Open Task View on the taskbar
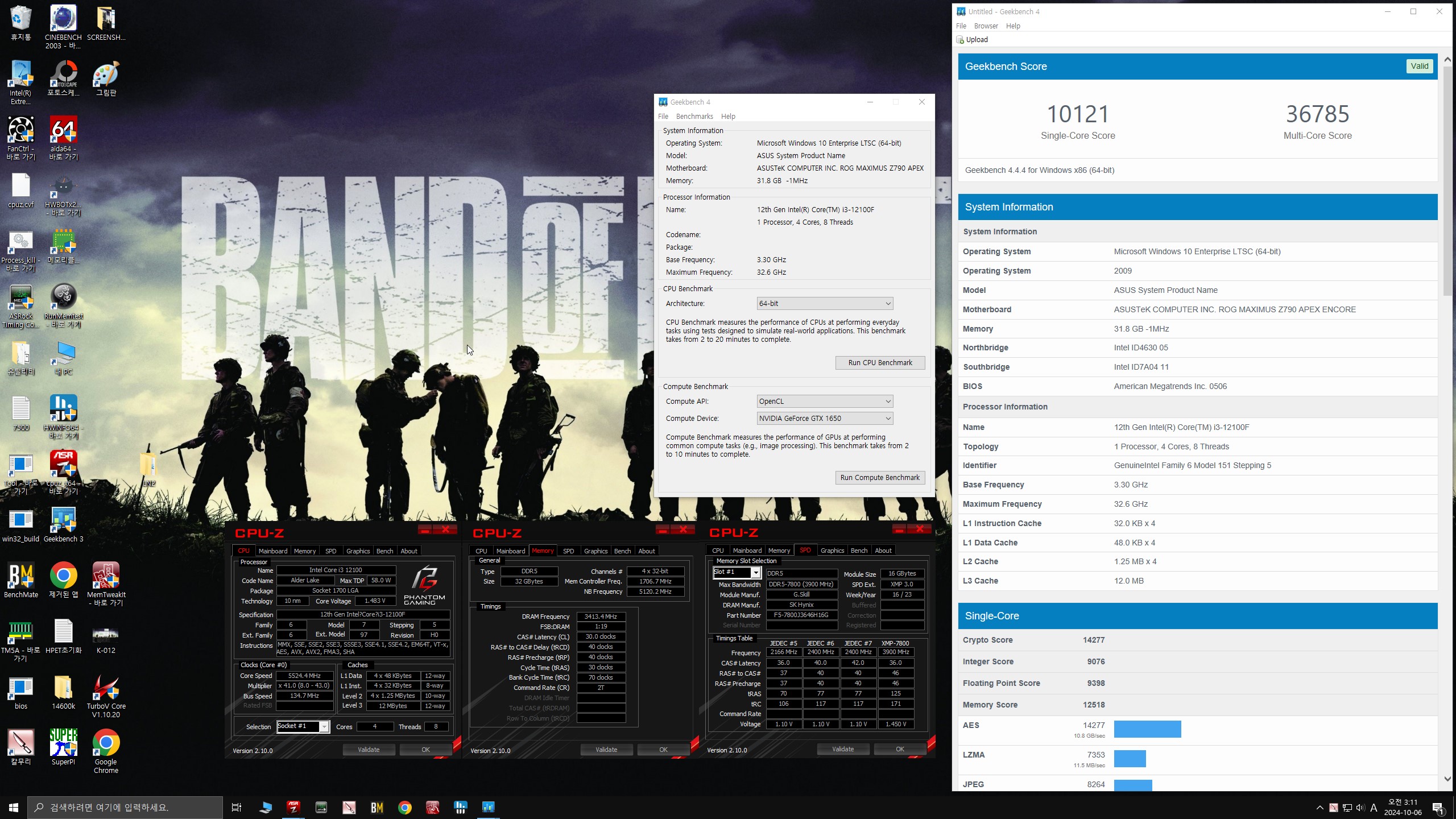Screen dimensions: 1456x819 pos(237,807)
